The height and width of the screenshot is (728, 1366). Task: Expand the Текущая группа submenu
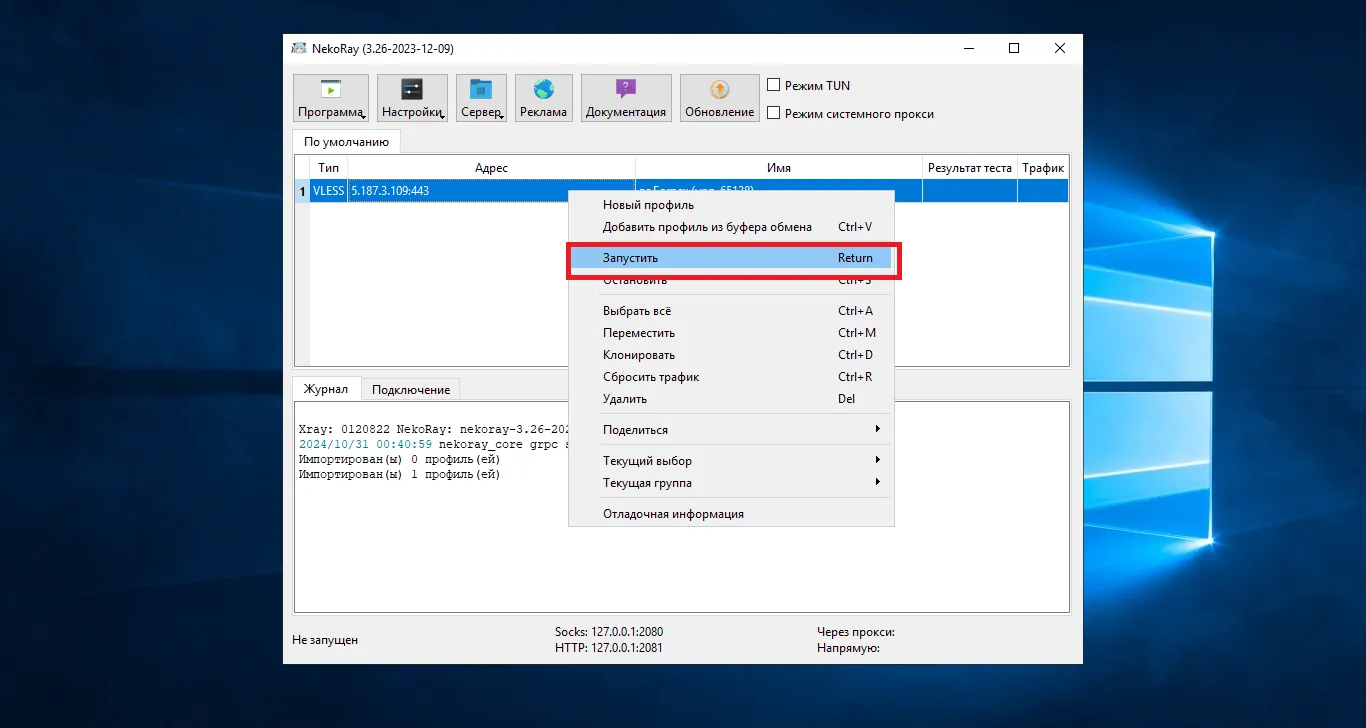point(731,483)
